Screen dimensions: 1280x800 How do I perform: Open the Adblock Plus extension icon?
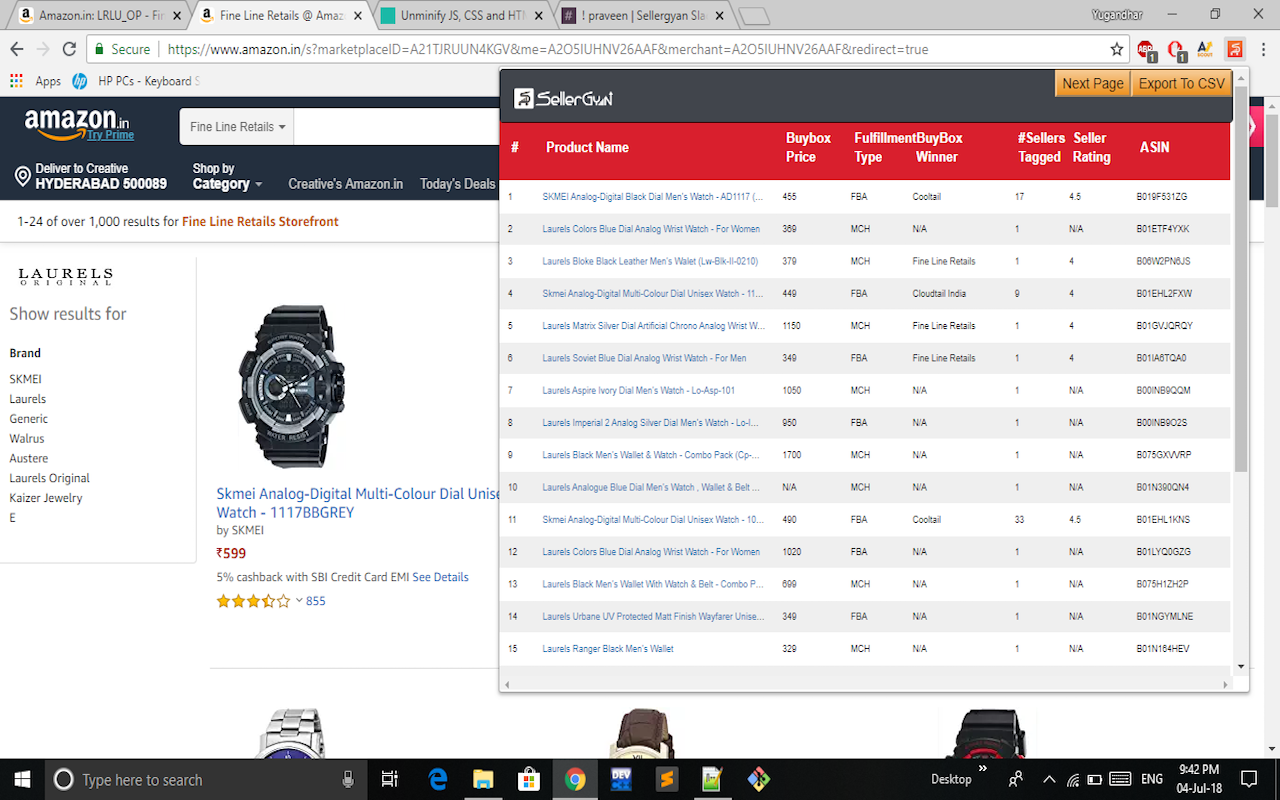[x=1146, y=49]
